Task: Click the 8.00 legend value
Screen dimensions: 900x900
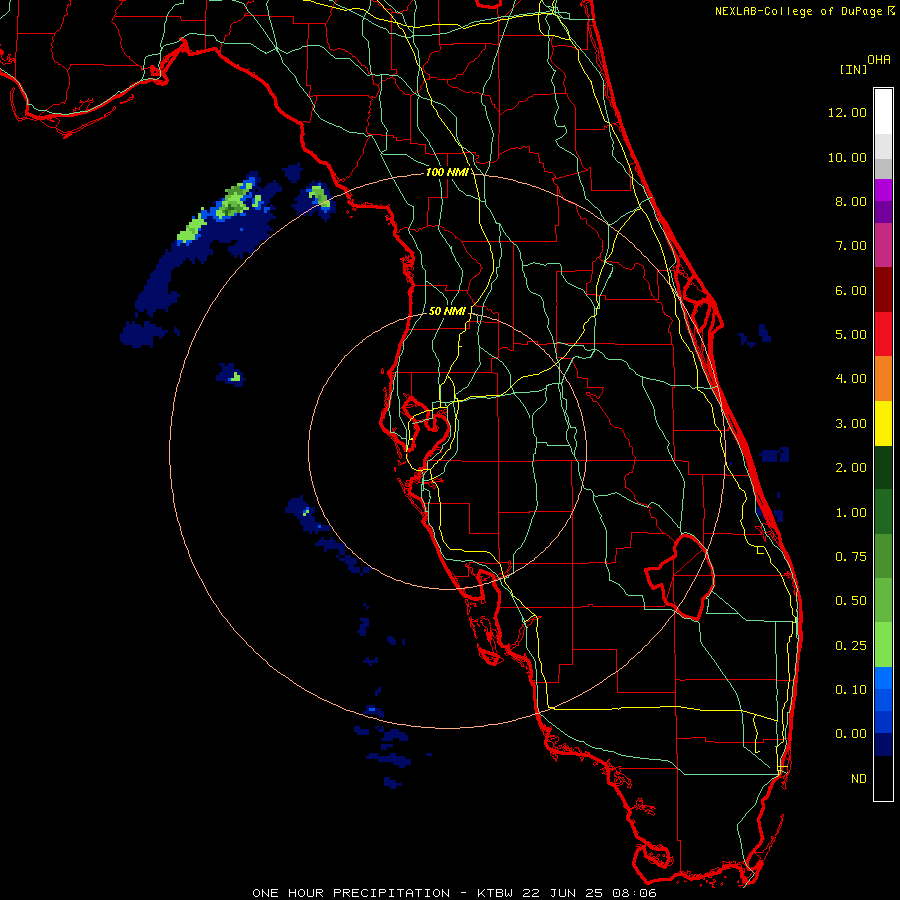Action: tap(851, 201)
